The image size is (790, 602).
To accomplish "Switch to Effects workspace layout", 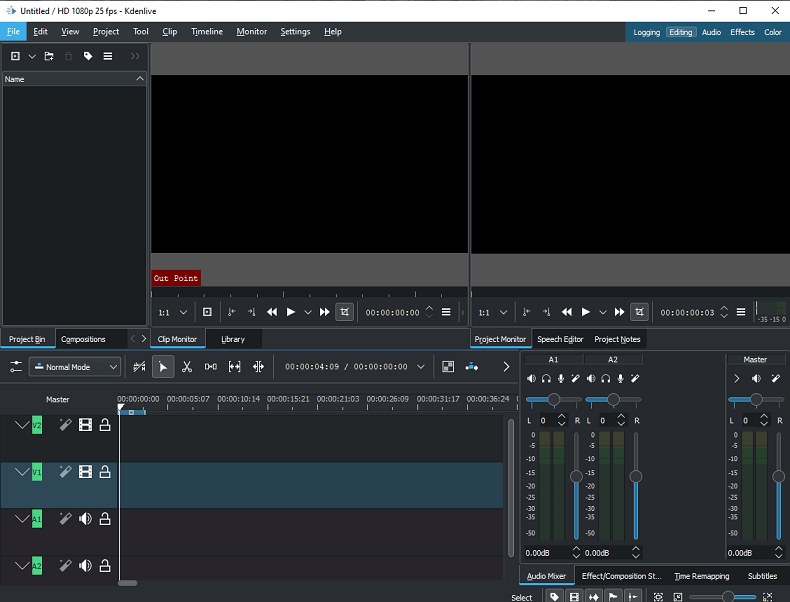I will pos(742,32).
